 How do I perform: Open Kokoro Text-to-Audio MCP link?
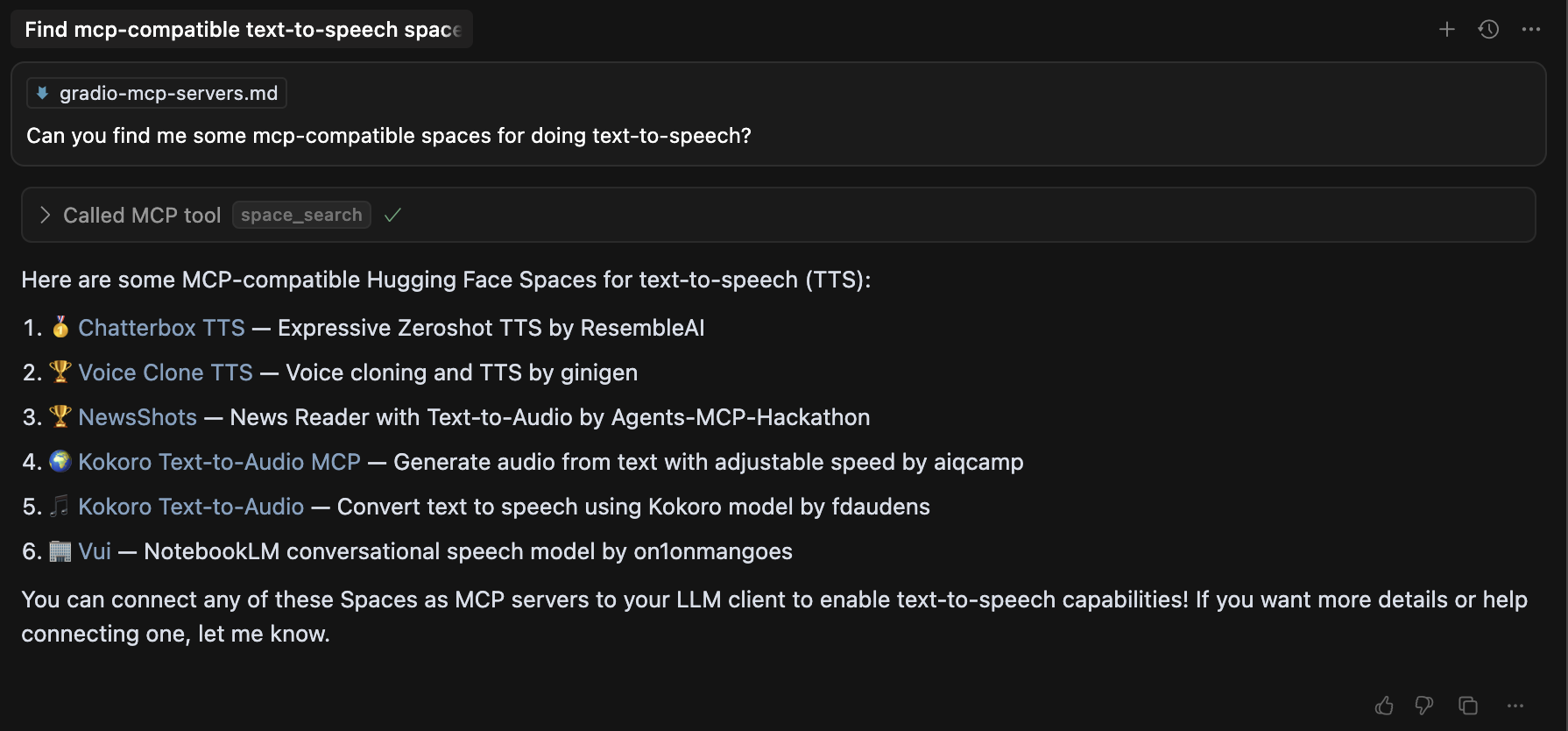(219, 462)
